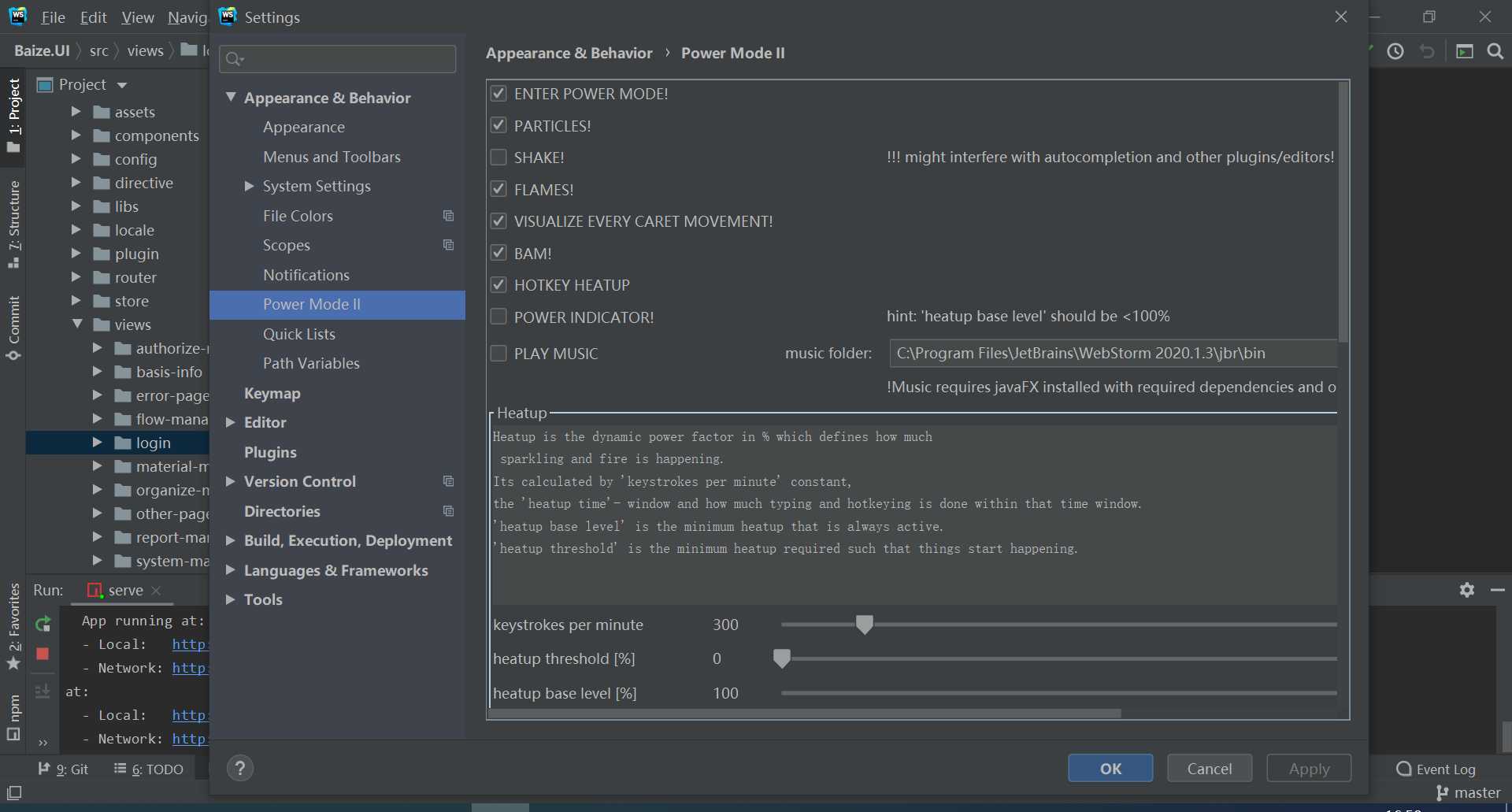
Task: Expand the Tools settings group
Action: click(x=231, y=599)
